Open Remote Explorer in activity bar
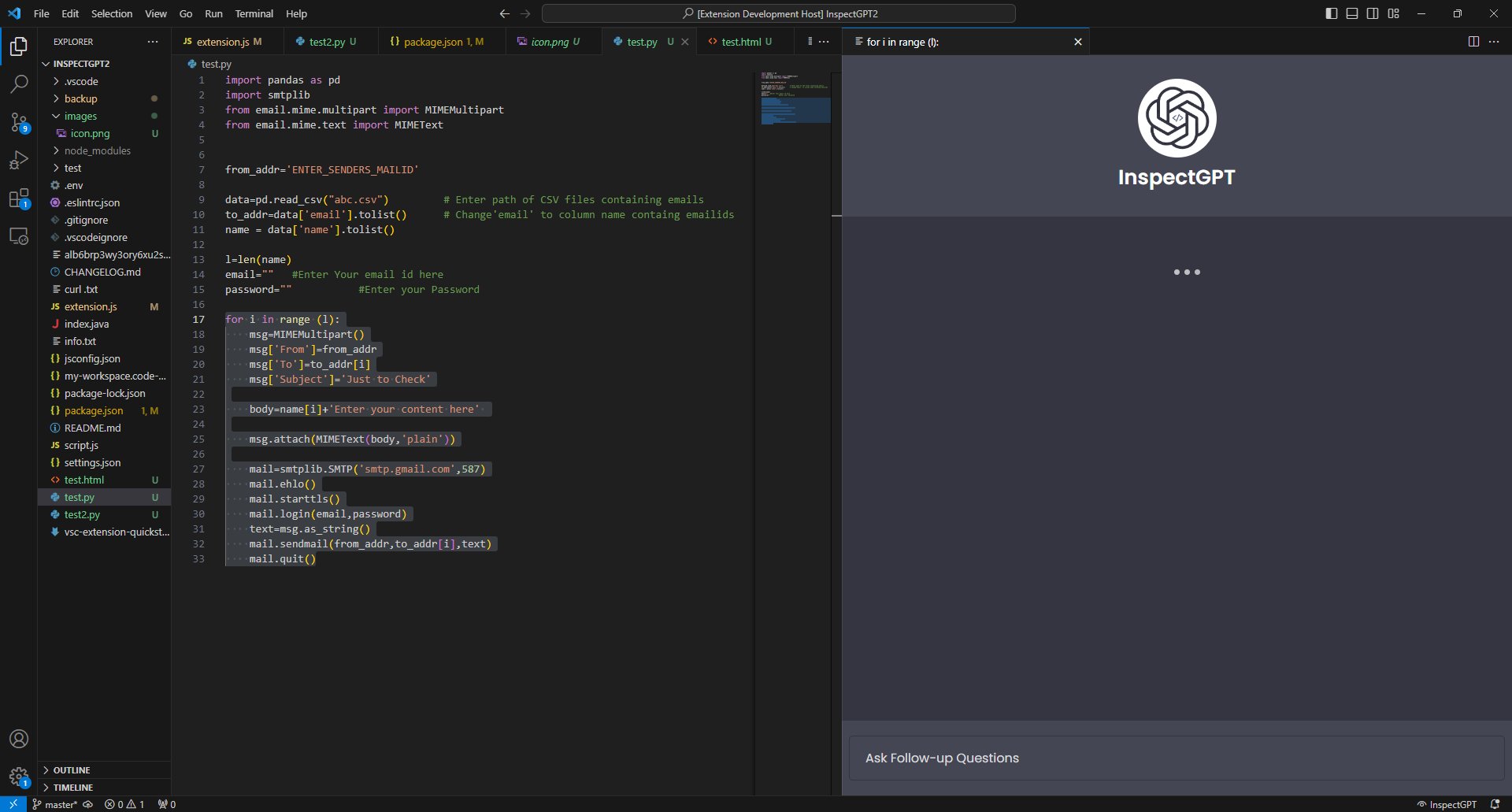 [x=19, y=236]
